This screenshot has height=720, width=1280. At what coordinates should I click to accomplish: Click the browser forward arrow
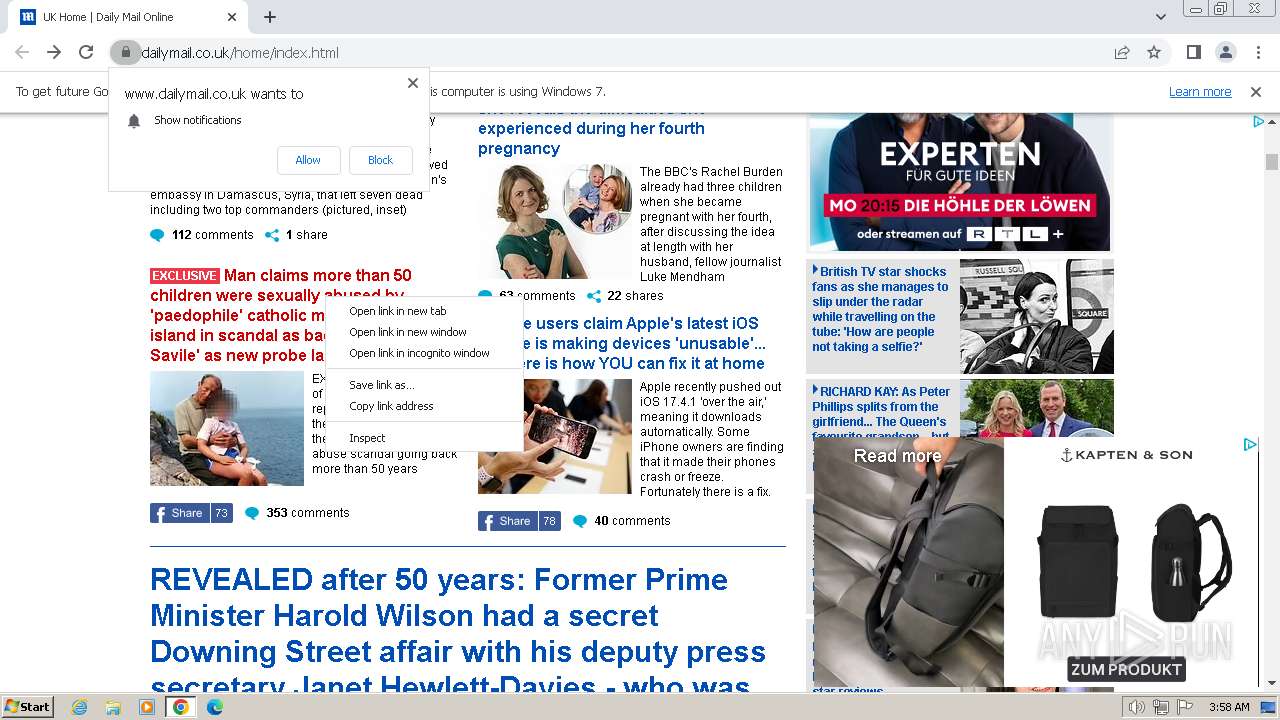pos(54,52)
